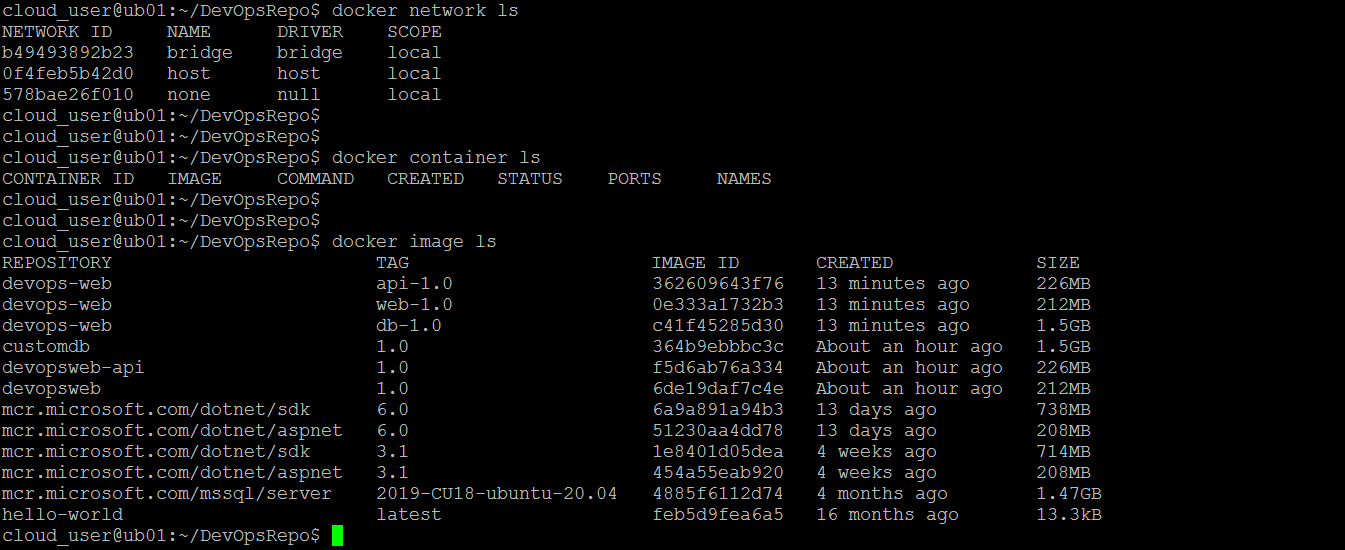
Task: Click image ID 364b9ebbbc3c
Action: (717, 347)
